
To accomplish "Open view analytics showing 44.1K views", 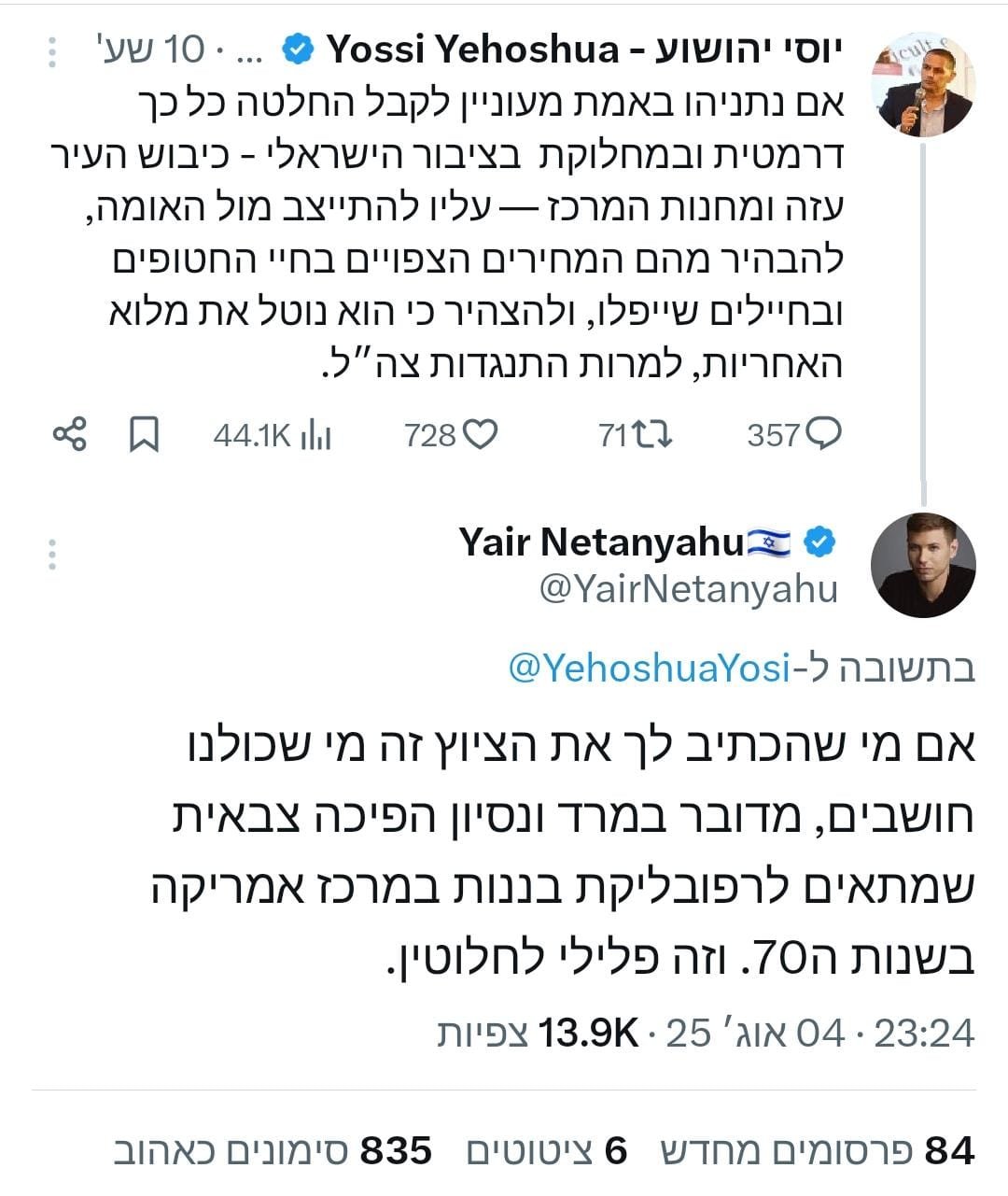I will tap(271, 434).
